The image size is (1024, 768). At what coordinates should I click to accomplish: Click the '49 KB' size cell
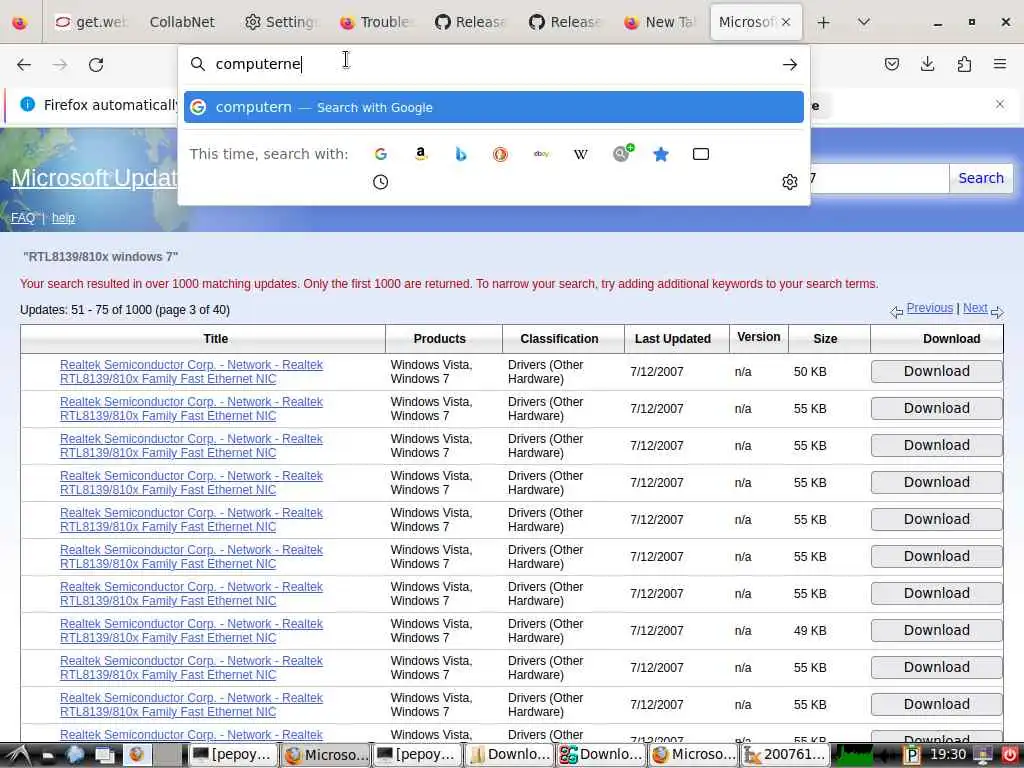click(810, 631)
